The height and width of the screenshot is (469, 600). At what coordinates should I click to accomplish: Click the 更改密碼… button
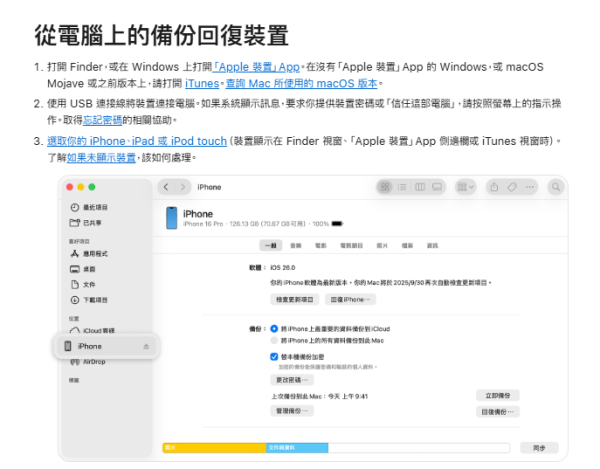point(292,380)
